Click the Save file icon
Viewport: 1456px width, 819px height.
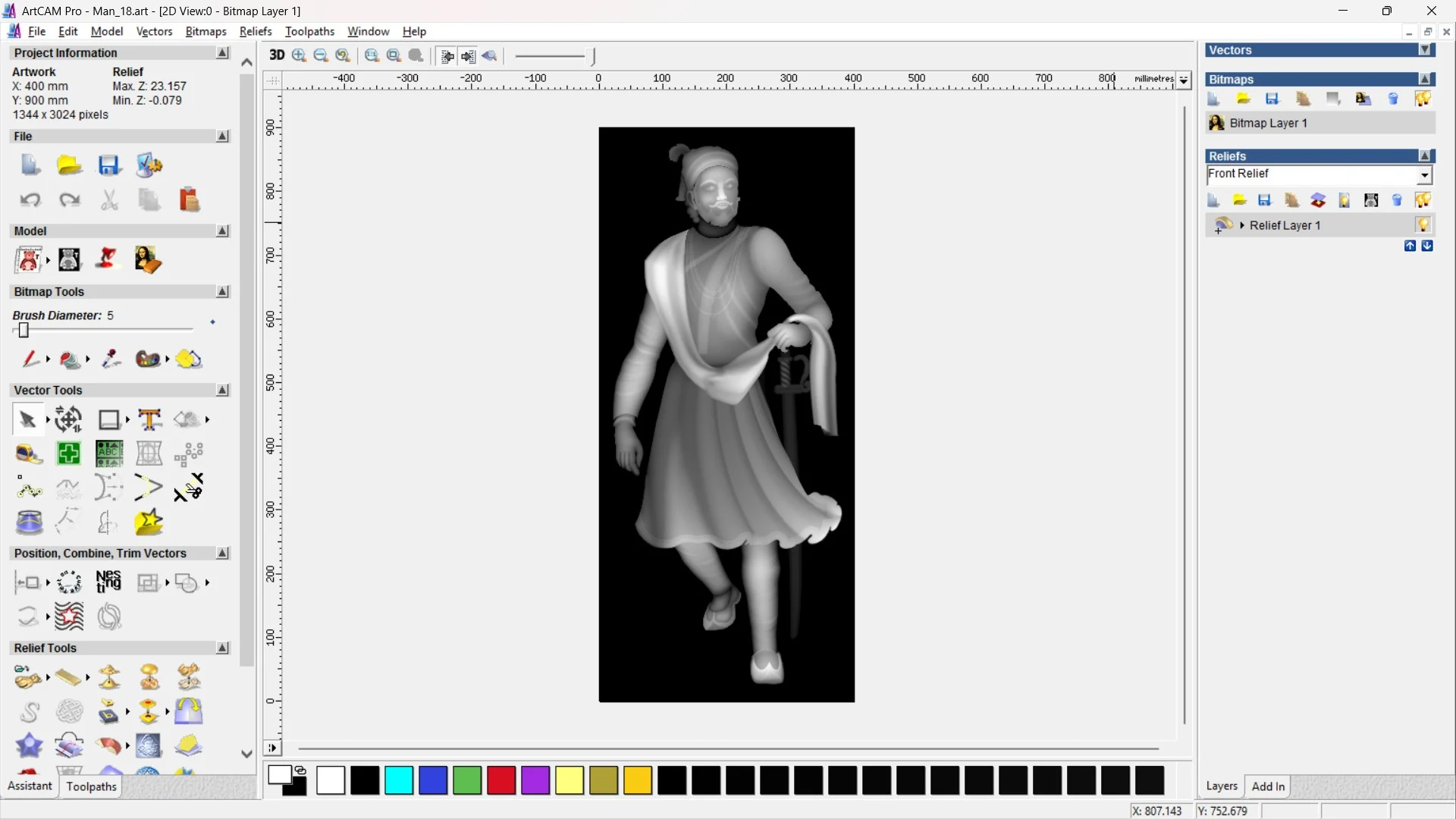click(x=109, y=165)
